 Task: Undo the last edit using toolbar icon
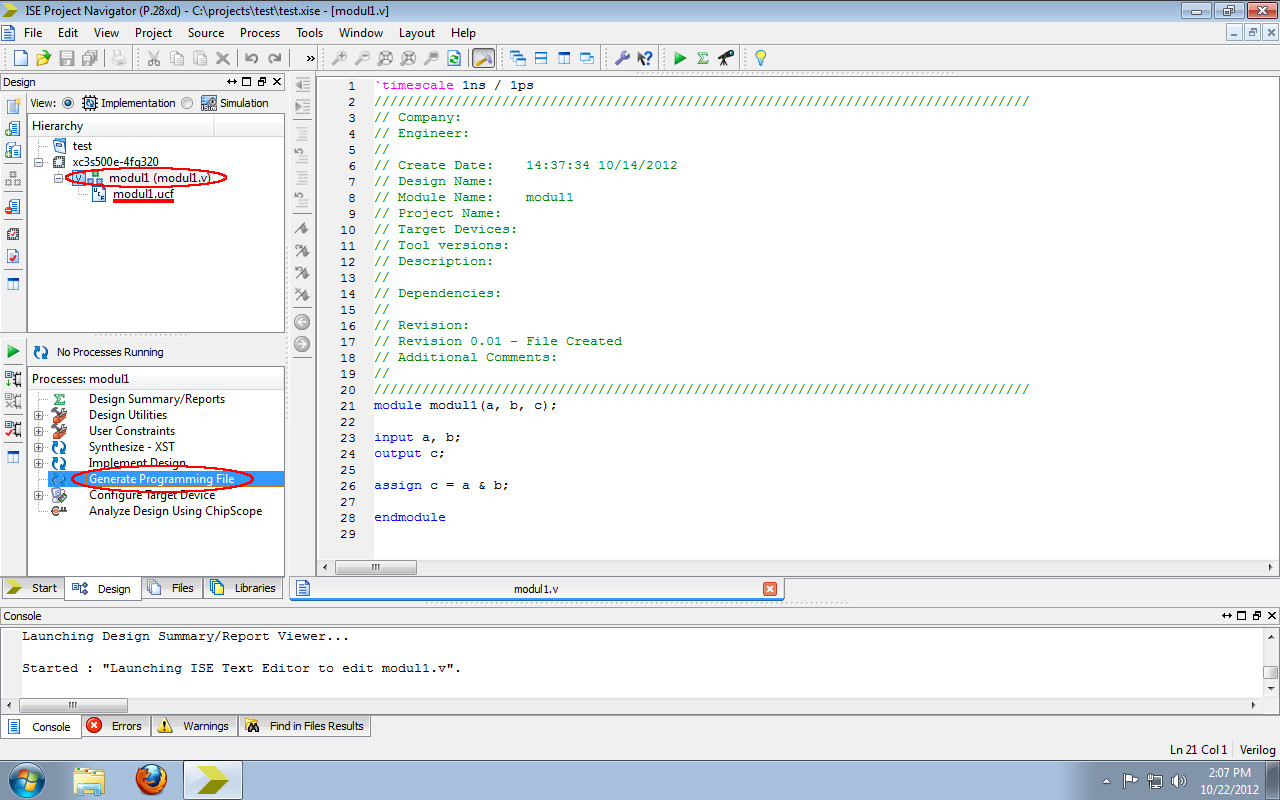coord(251,58)
